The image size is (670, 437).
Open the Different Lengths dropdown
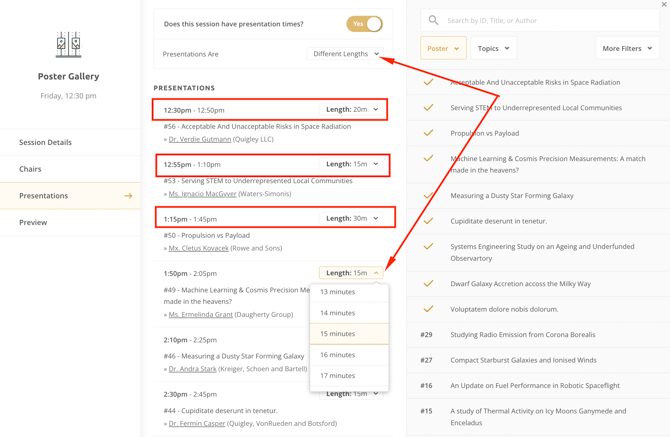[345, 54]
